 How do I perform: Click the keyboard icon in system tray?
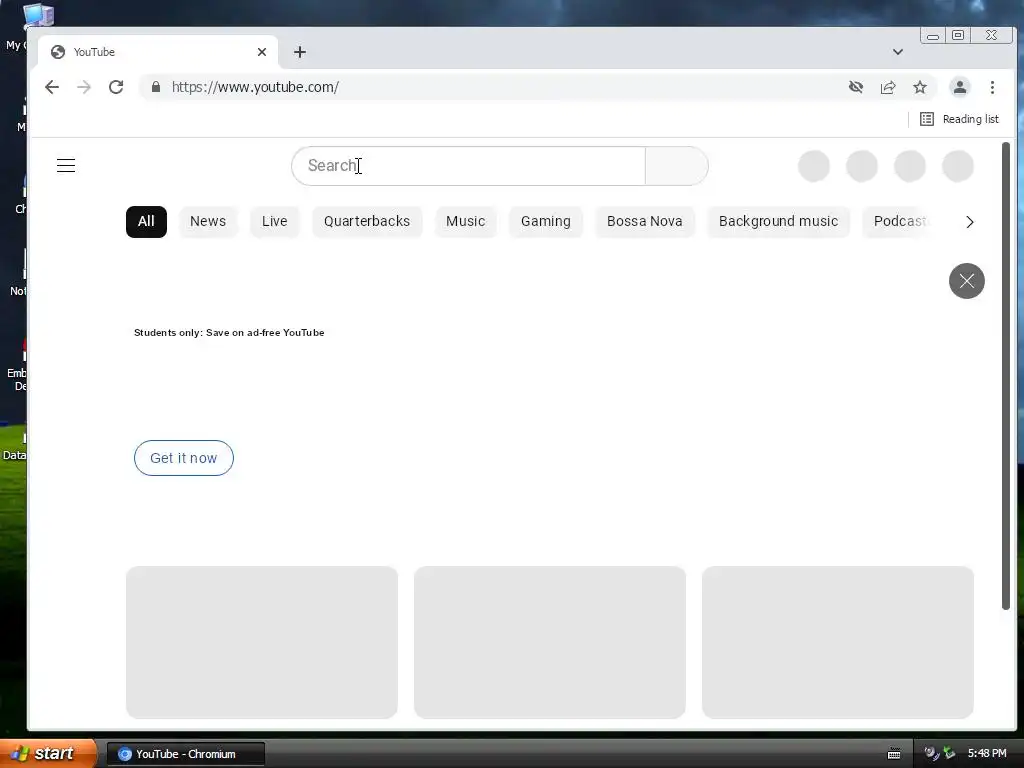pos(894,754)
